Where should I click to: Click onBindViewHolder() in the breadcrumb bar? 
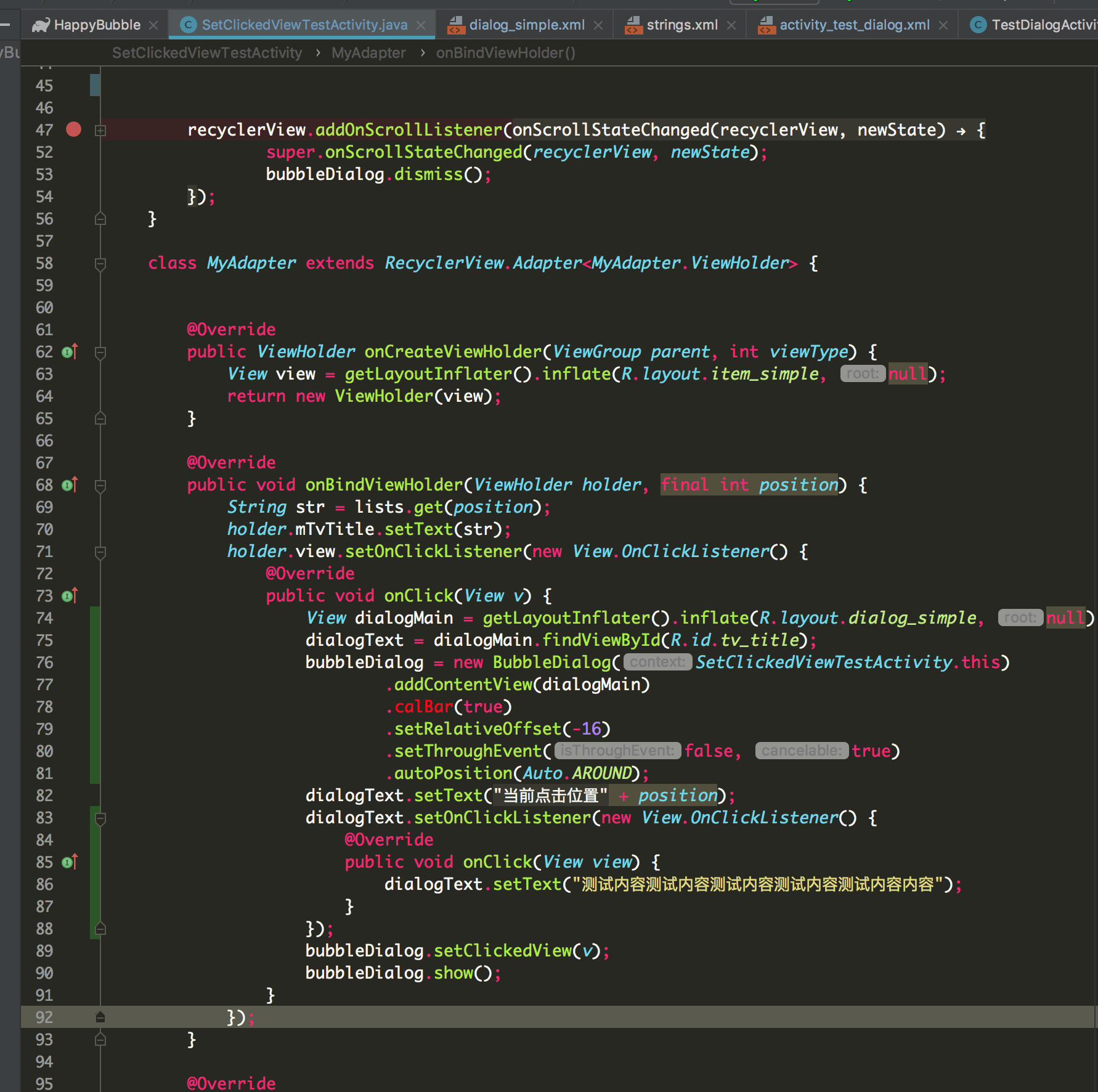click(505, 53)
